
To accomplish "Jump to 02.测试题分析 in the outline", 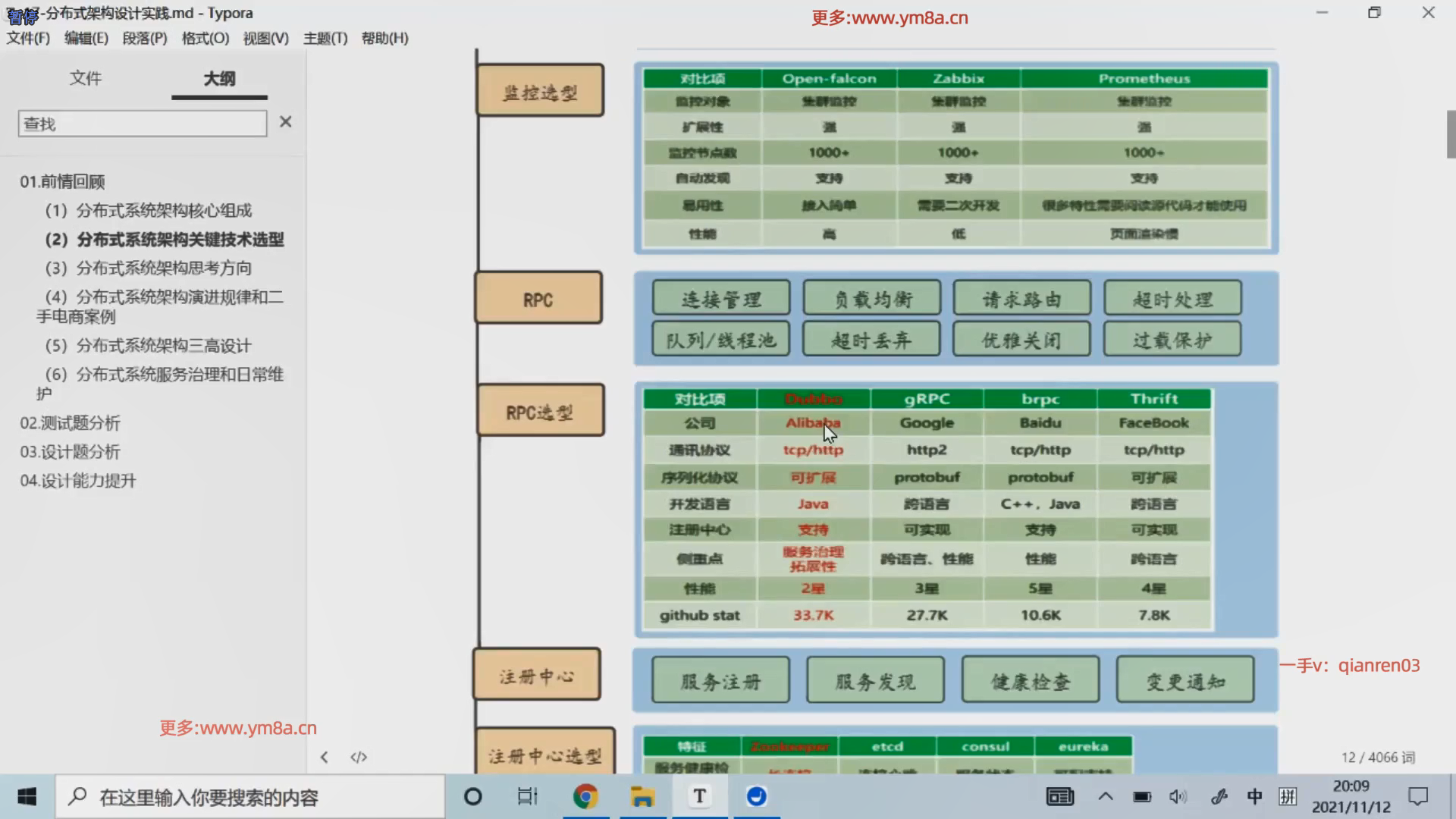I will coord(71,423).
